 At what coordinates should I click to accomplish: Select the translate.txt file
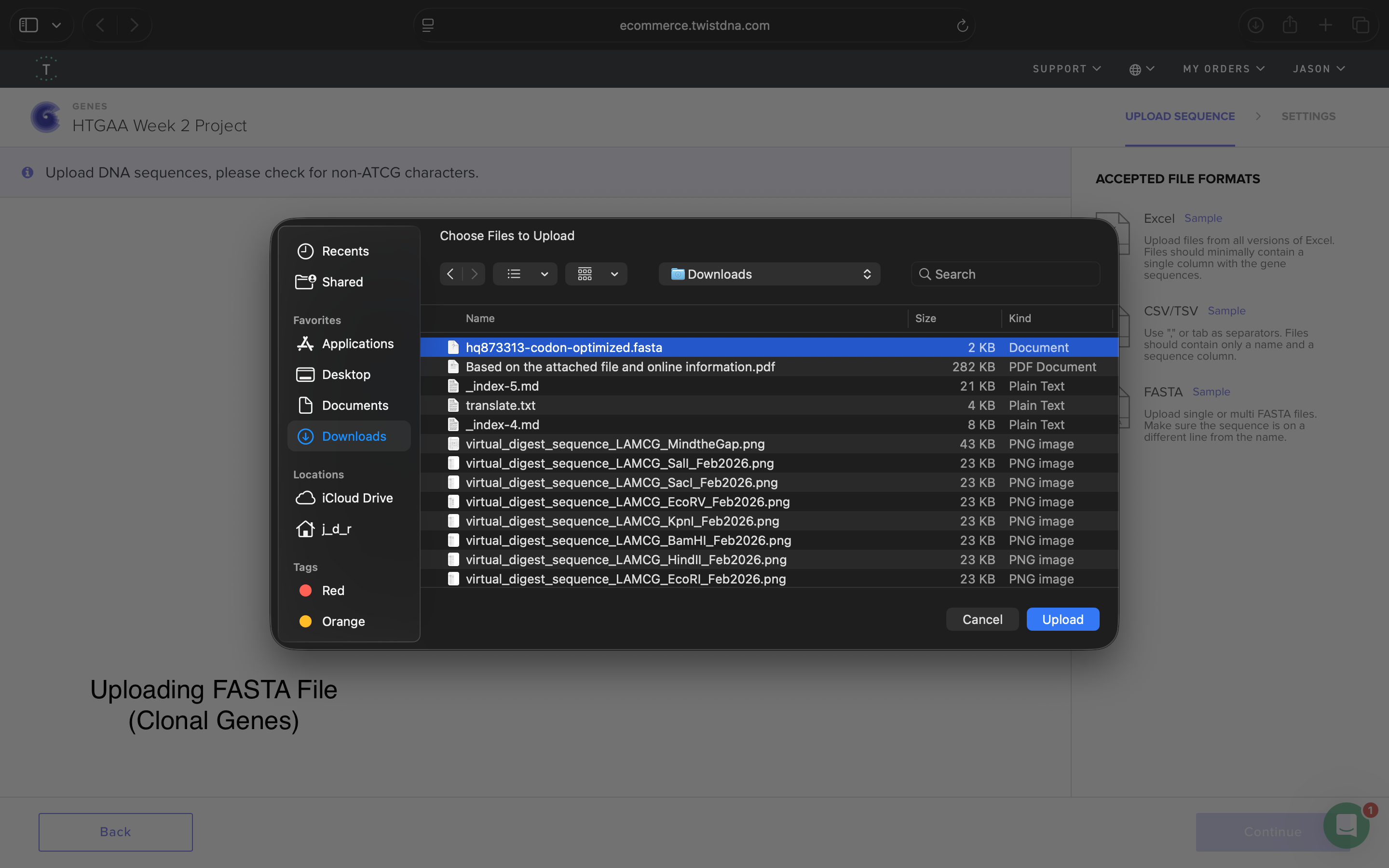coord(501,405)
